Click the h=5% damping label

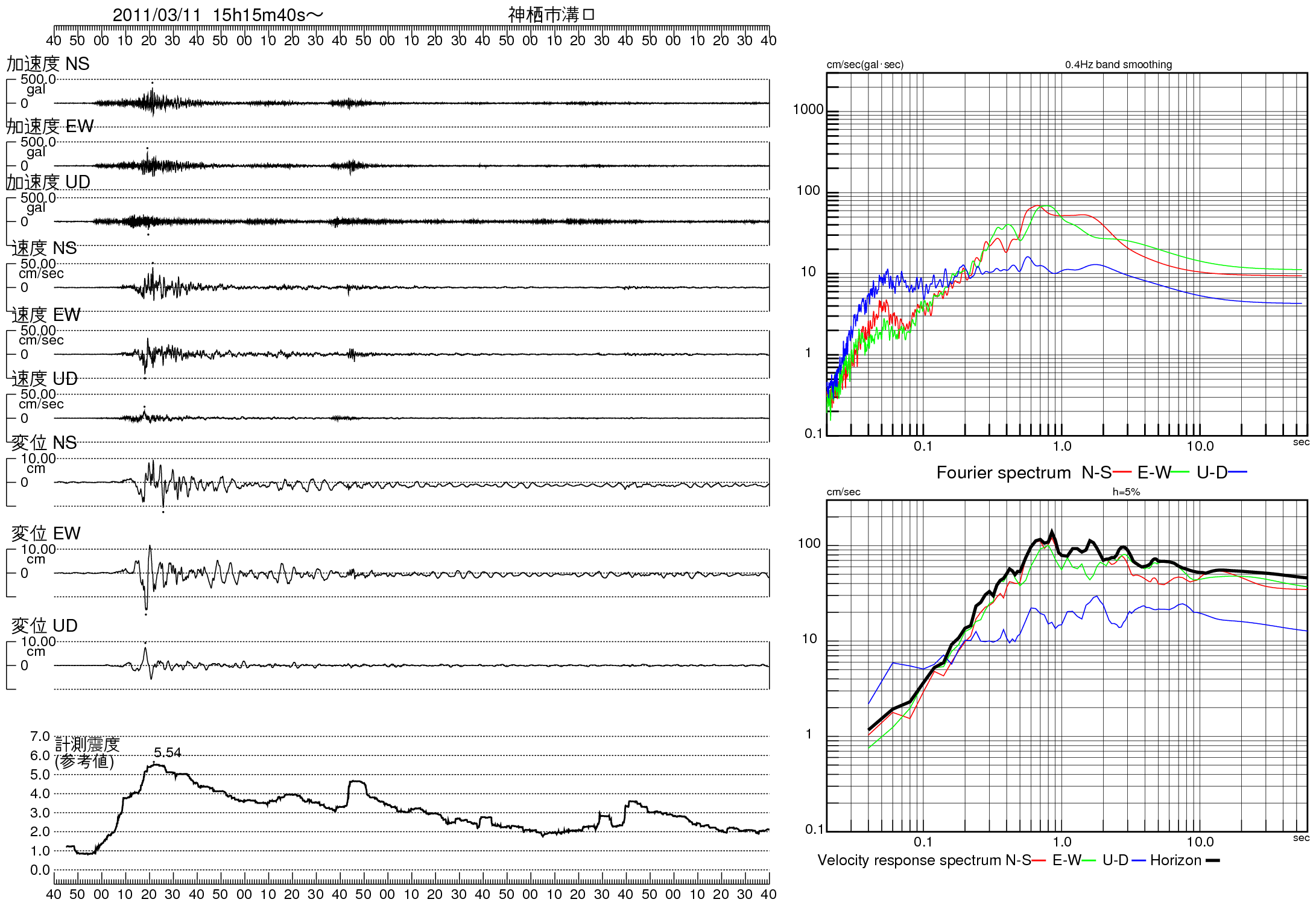click(x=1126, y=492)
